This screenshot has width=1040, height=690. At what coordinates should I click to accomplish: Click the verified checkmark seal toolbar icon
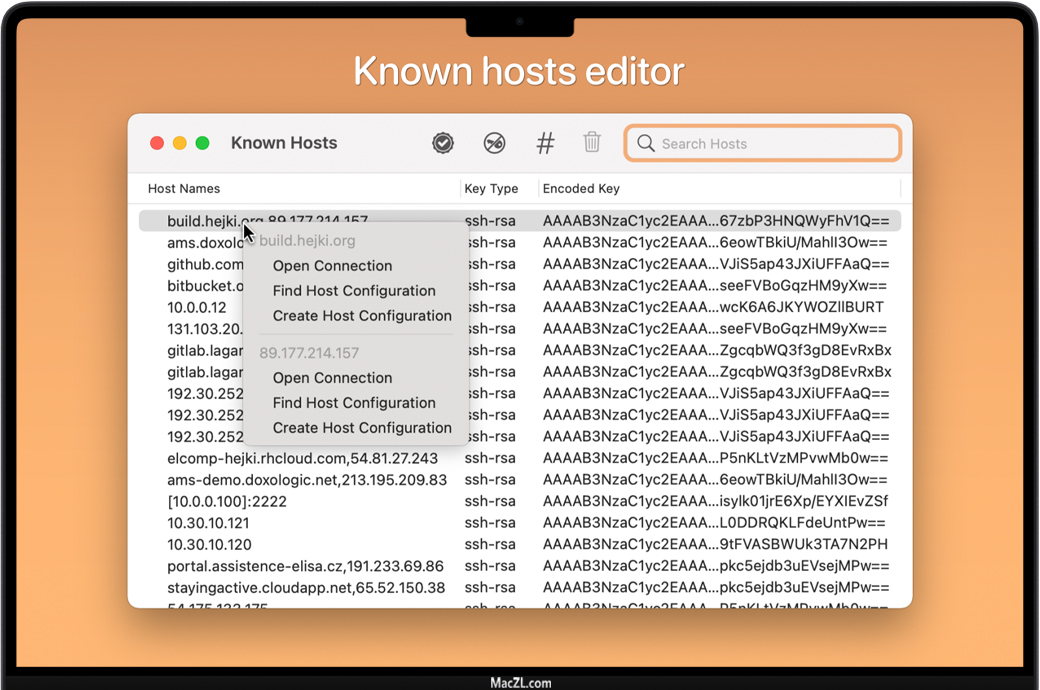click(443, 143)
